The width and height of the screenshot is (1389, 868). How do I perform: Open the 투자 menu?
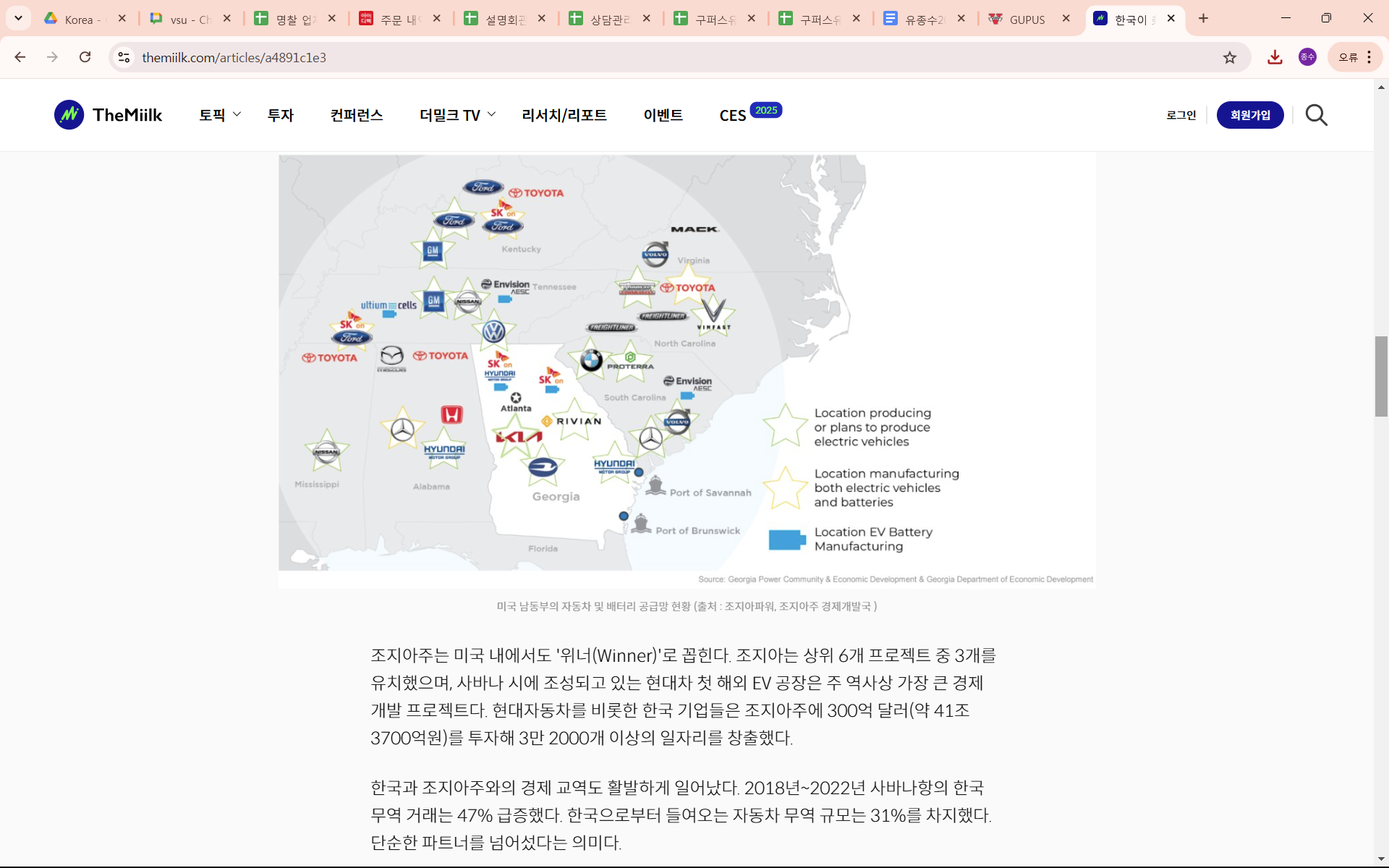pyautogui.click(x=281, y=115)
